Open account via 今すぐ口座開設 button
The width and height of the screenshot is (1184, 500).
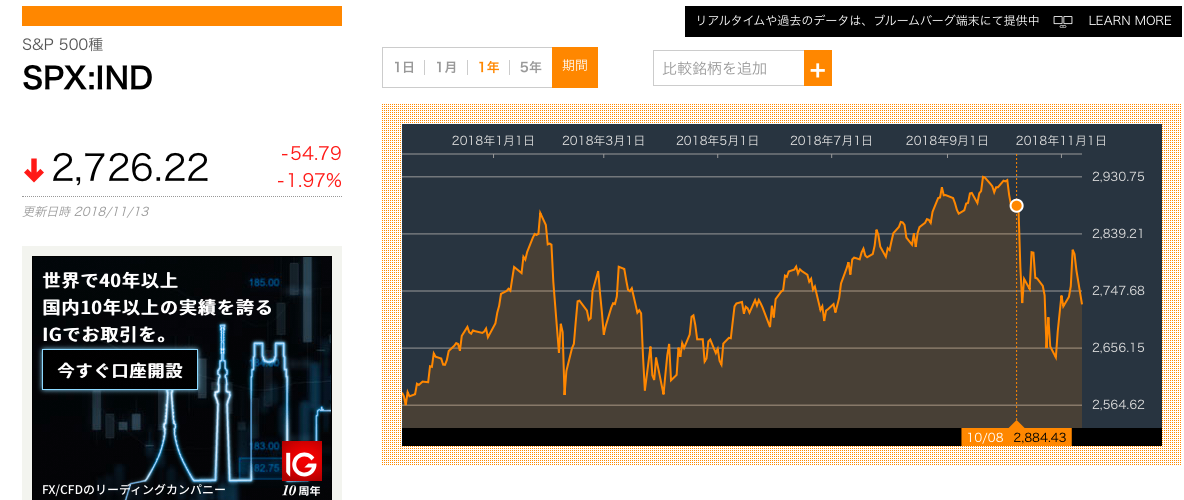120,369
